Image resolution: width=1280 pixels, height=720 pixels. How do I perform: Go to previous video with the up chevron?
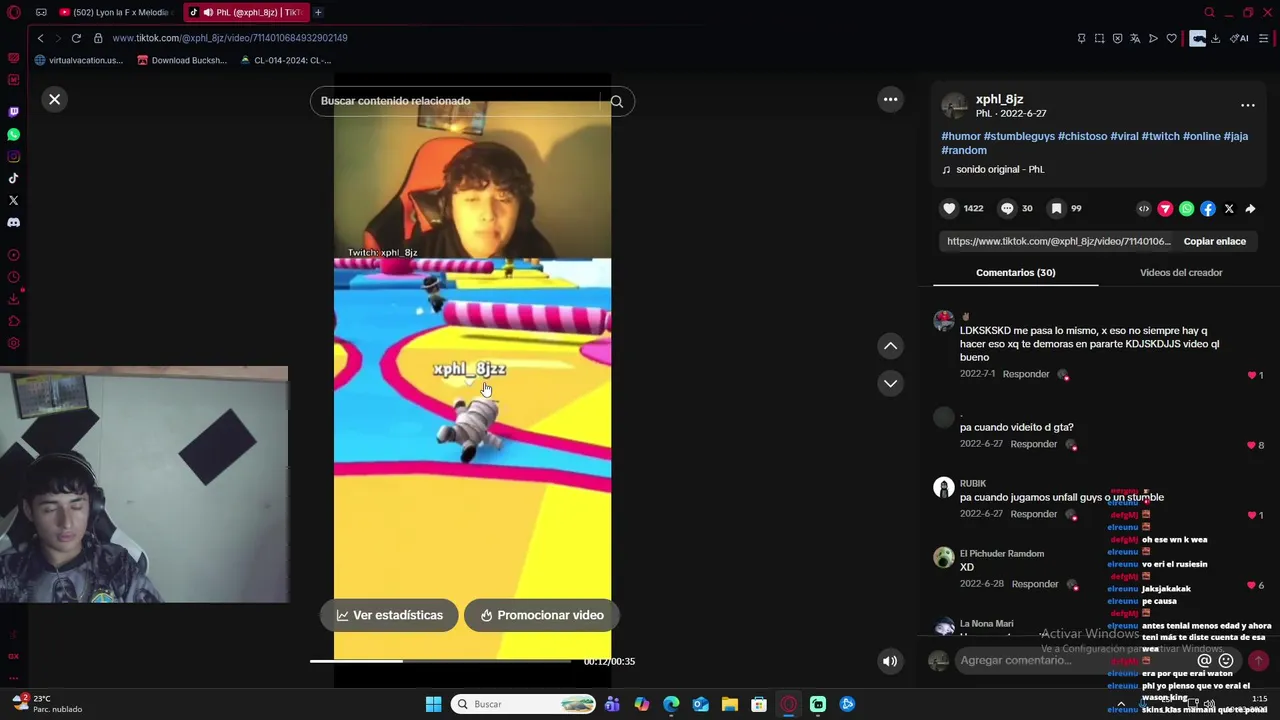(x=890, y=346)
